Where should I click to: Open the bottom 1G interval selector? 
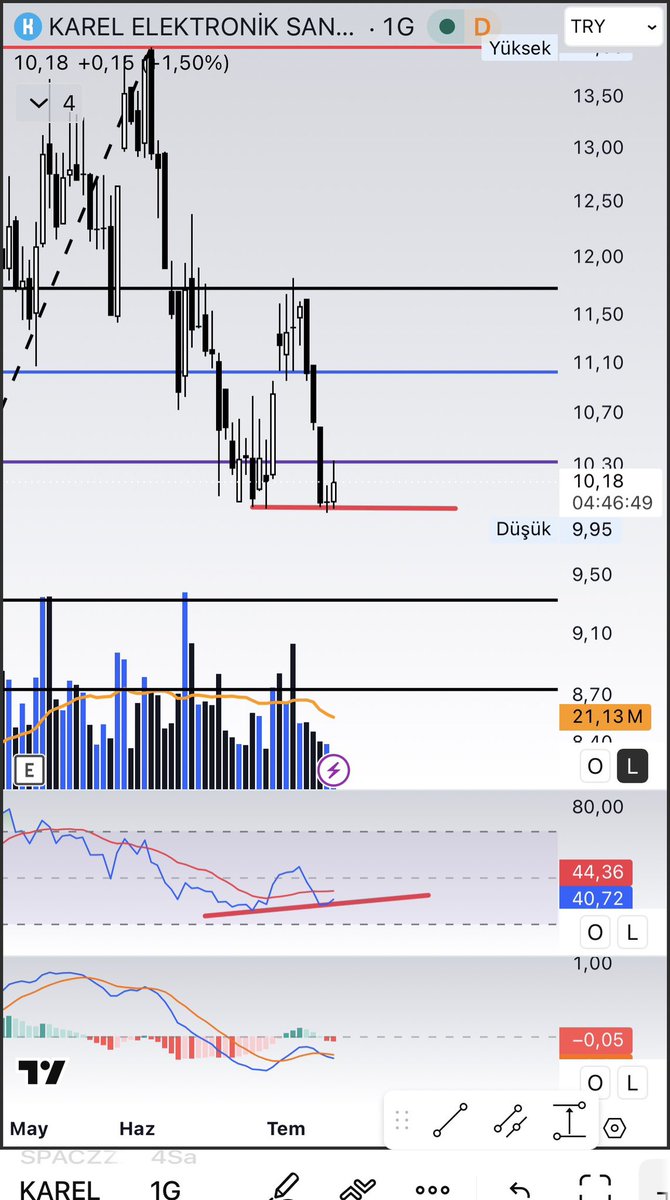(x=165, y=1190)
